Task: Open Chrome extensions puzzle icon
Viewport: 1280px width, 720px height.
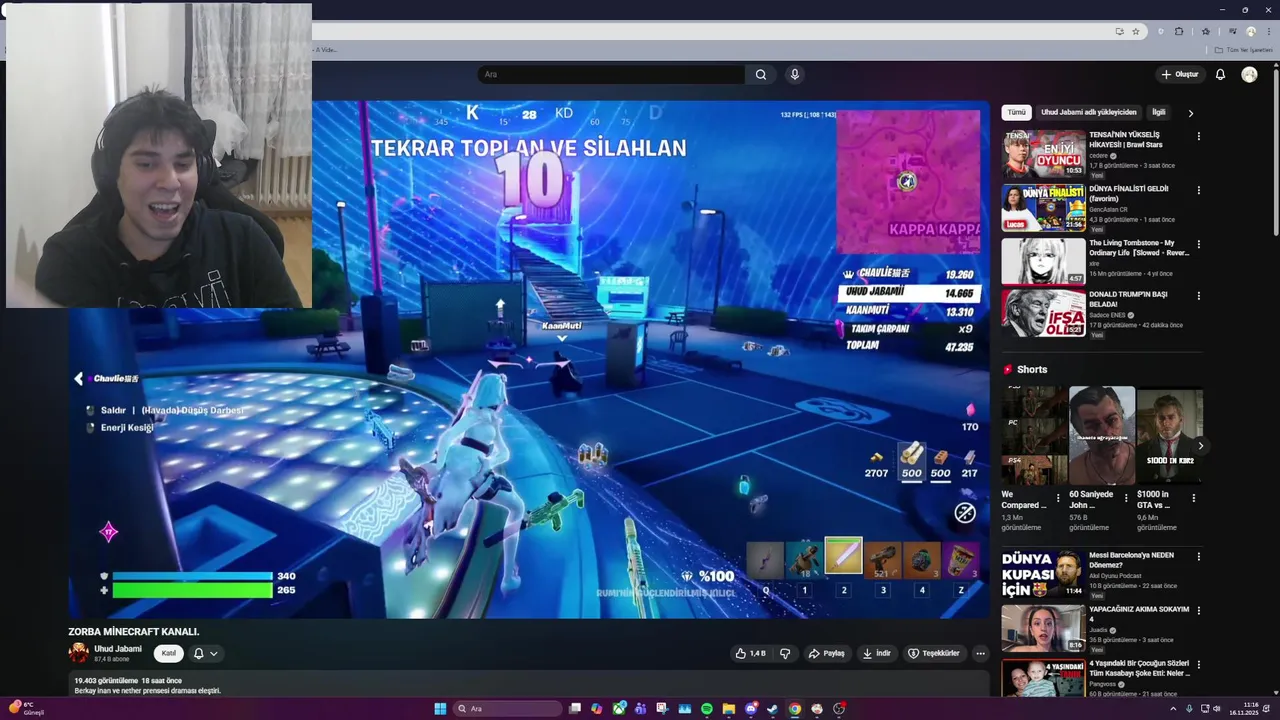Action: pyautogui.click(x=1179, y=31)
